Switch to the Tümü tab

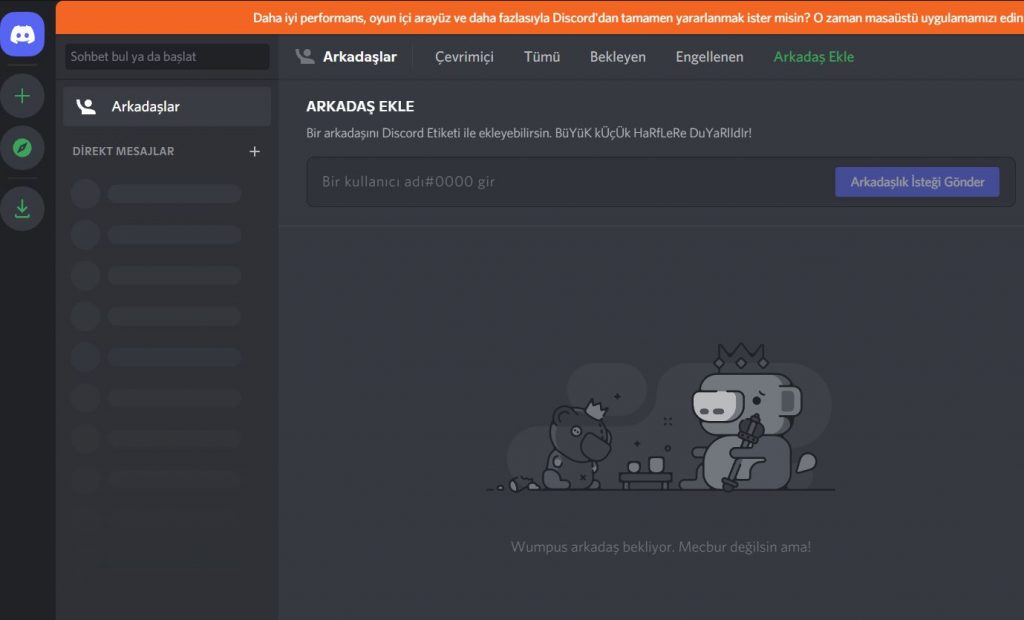coord(541,57)
